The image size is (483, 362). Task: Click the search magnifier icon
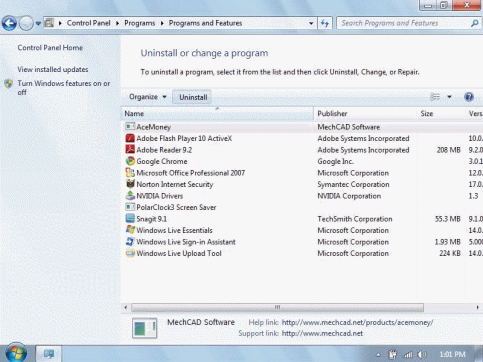tap(474, 23)
